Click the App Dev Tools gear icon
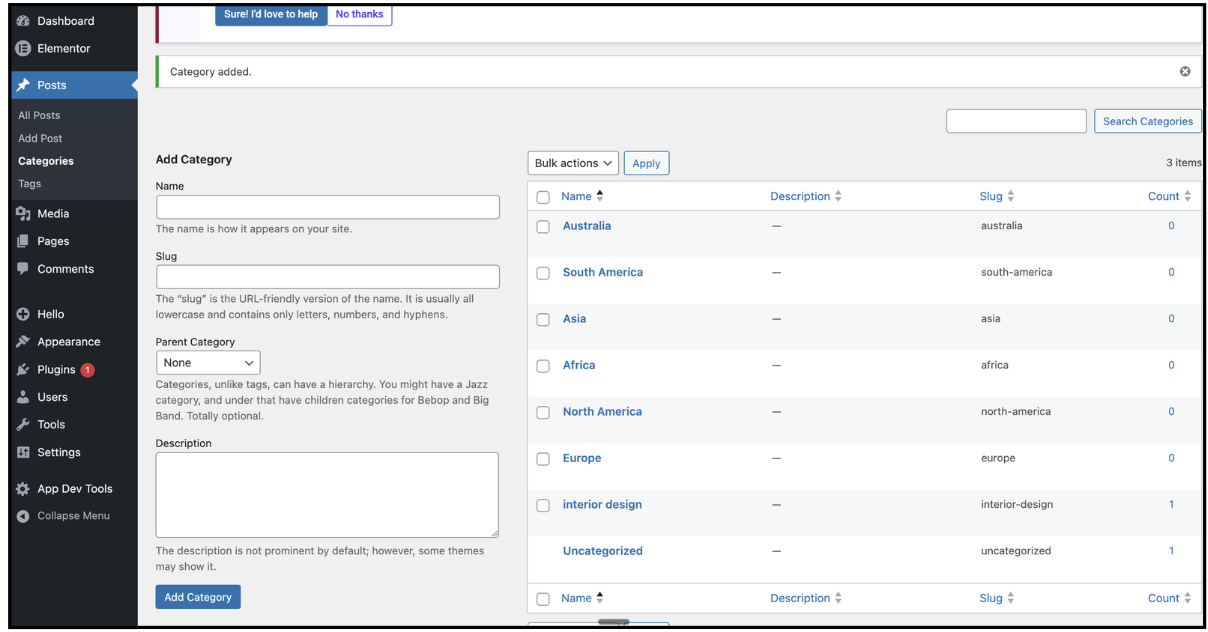This screenshot has width=1208, height=632. pos(23,489)
